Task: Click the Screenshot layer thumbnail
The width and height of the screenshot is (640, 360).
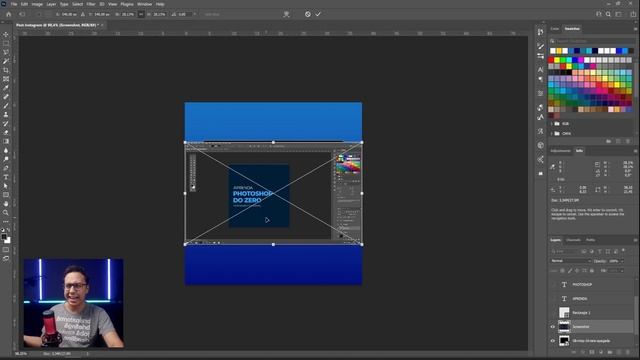Action: point(564,327)
